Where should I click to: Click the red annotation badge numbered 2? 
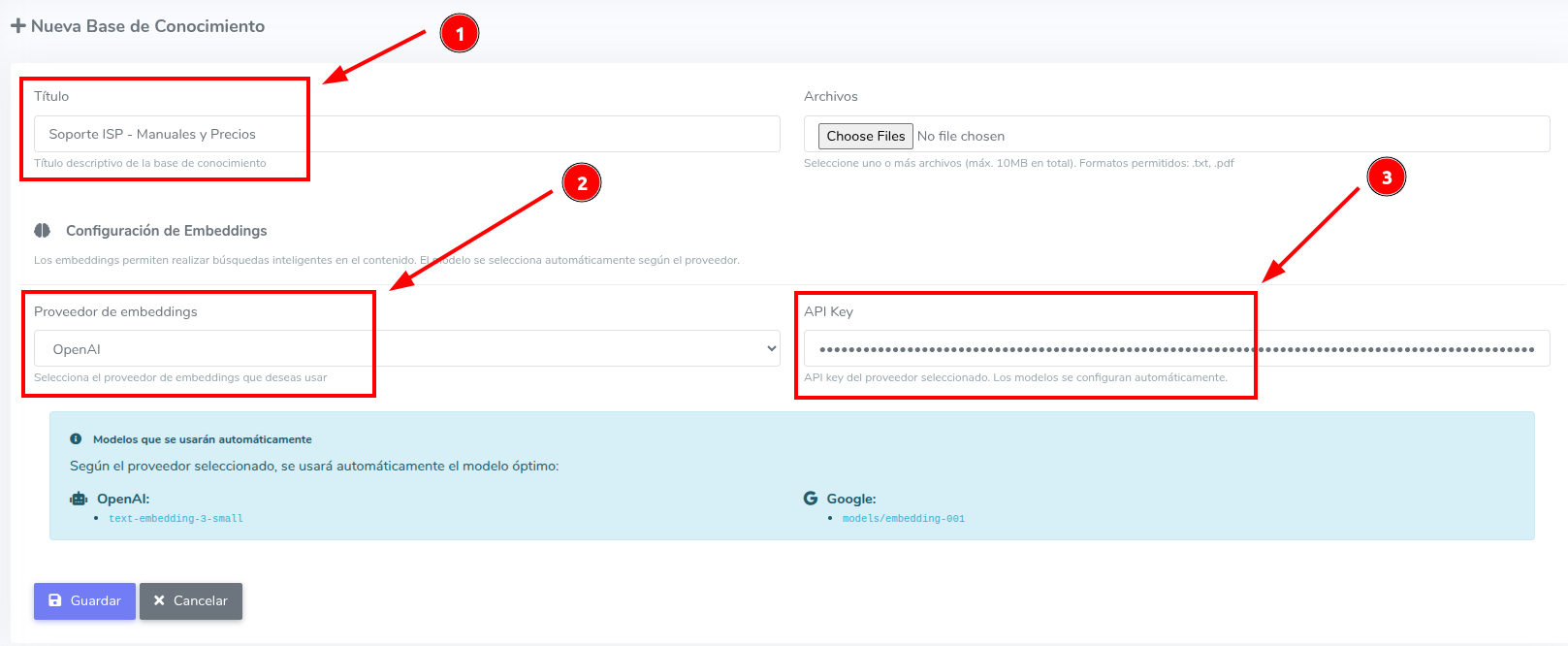click(x=582, y=183)
